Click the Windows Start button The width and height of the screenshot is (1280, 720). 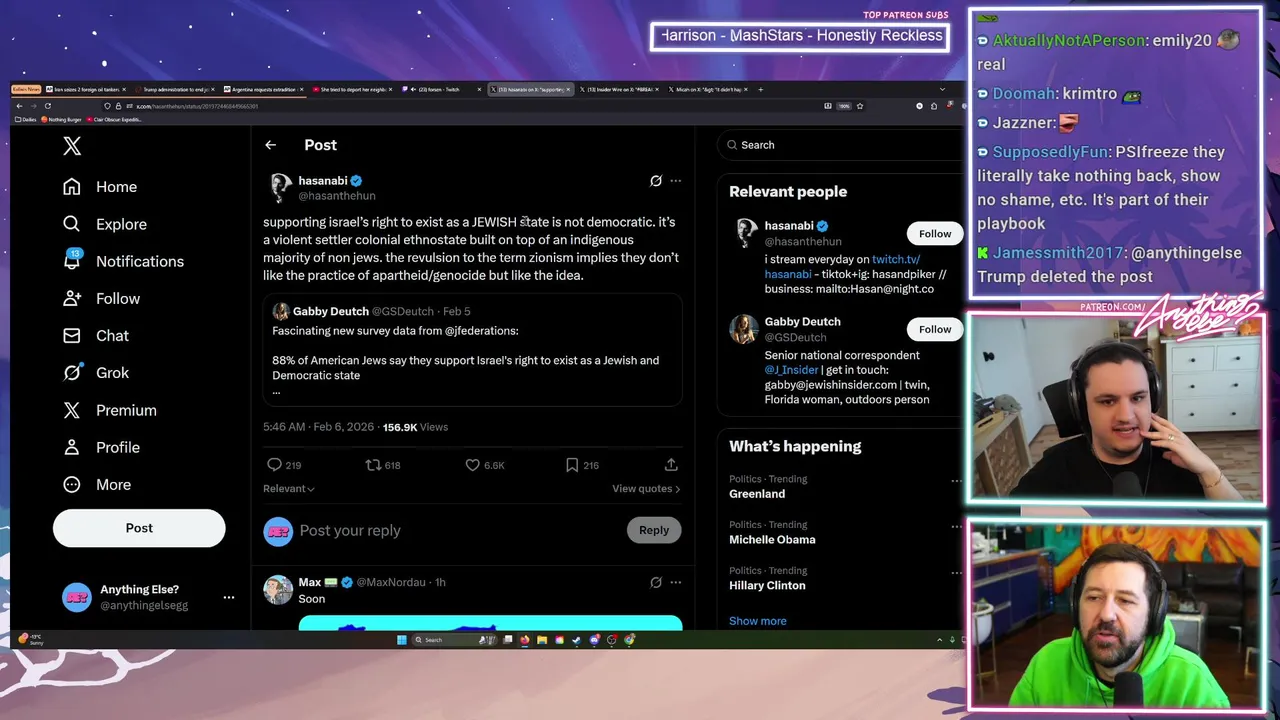click(x=401, y=640)
